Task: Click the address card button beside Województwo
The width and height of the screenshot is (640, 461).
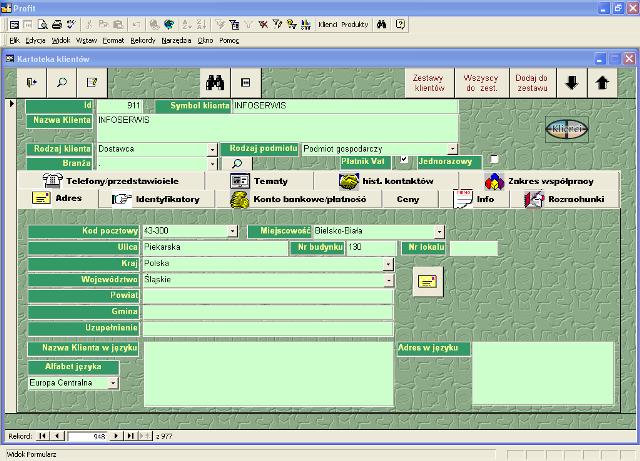Action: [427, 281]
